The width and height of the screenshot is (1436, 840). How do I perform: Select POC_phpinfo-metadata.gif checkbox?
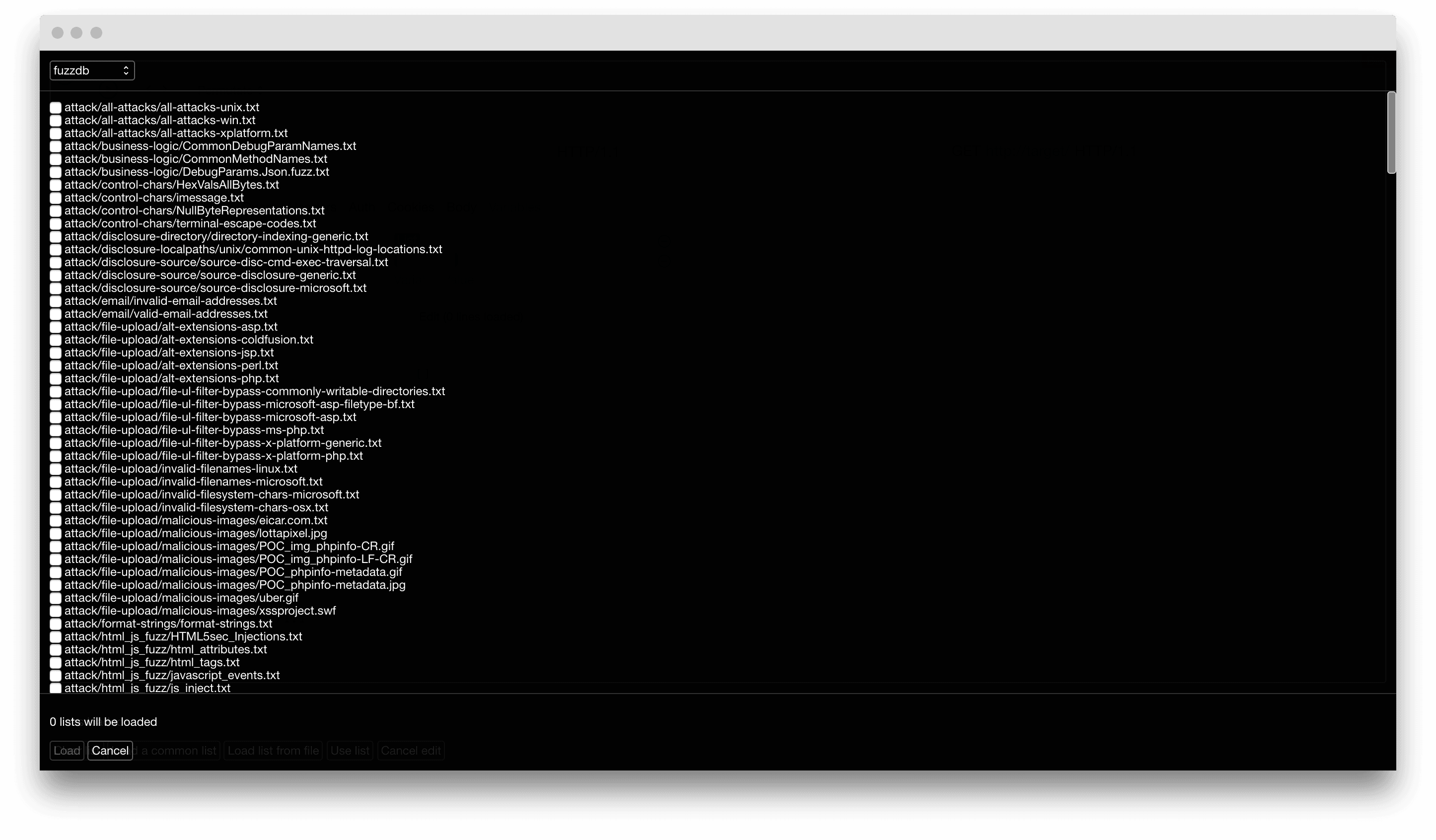(x=55, y=573)
